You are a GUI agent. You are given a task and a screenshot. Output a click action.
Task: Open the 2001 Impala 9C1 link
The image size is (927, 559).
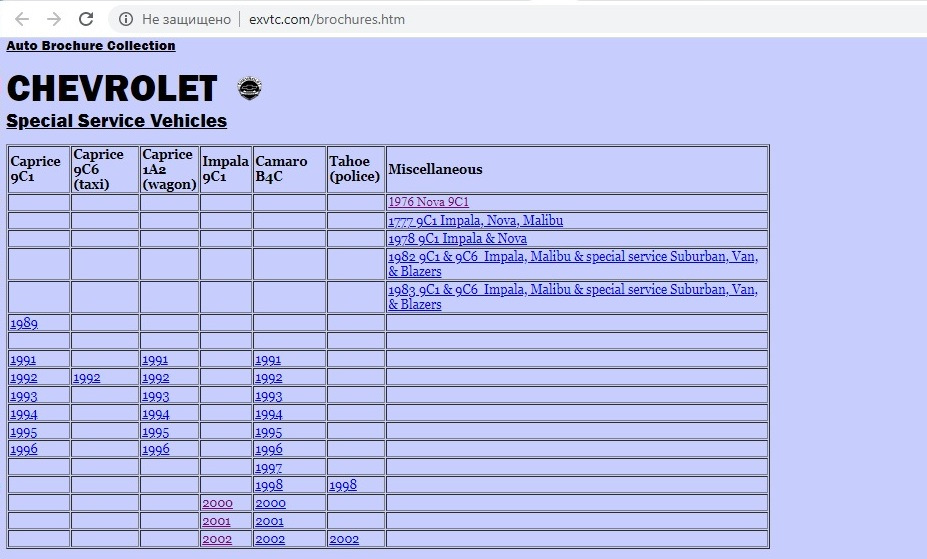click(x=216, y=521)
